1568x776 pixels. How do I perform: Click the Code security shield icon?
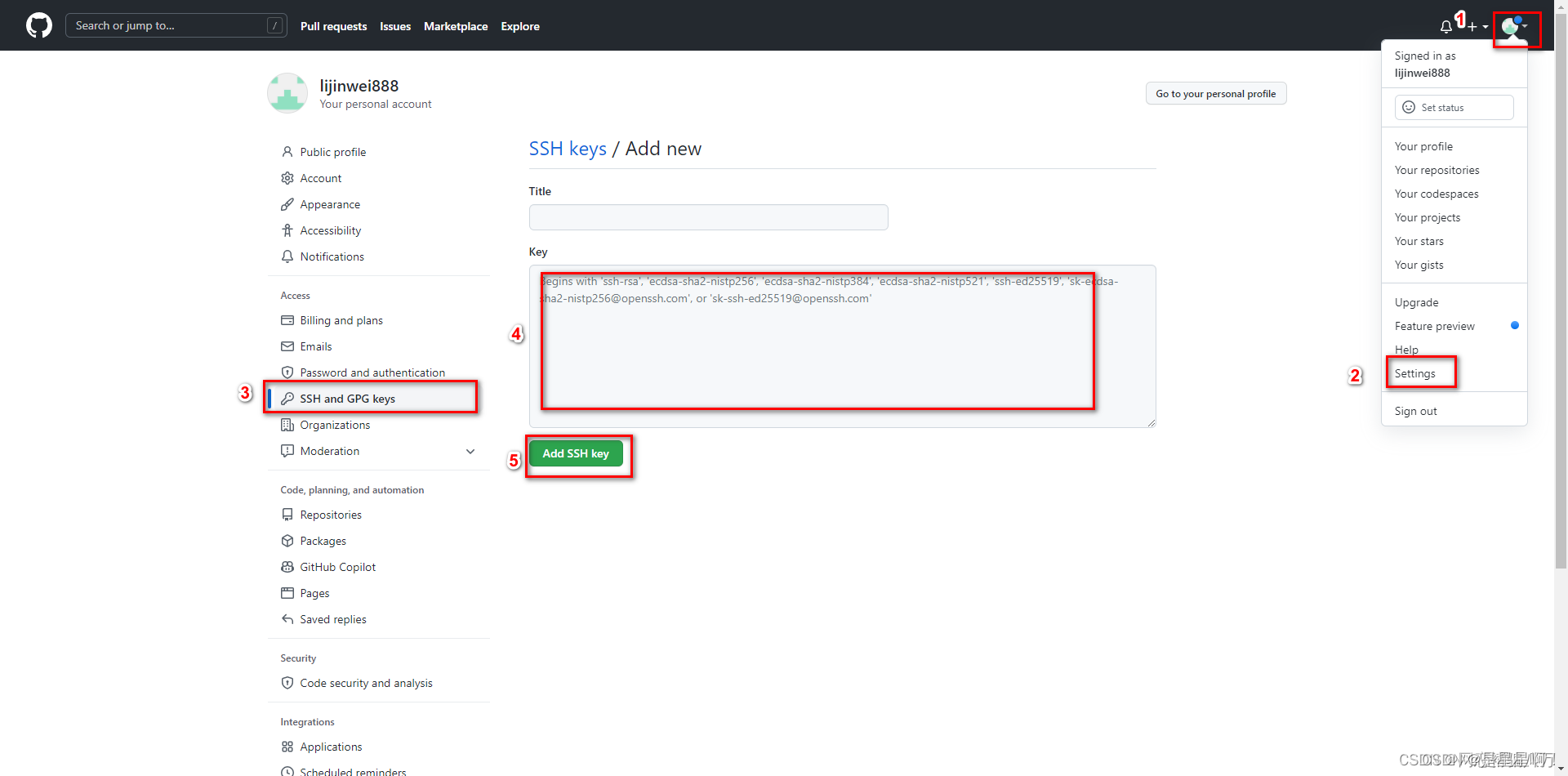click(287, 683)
